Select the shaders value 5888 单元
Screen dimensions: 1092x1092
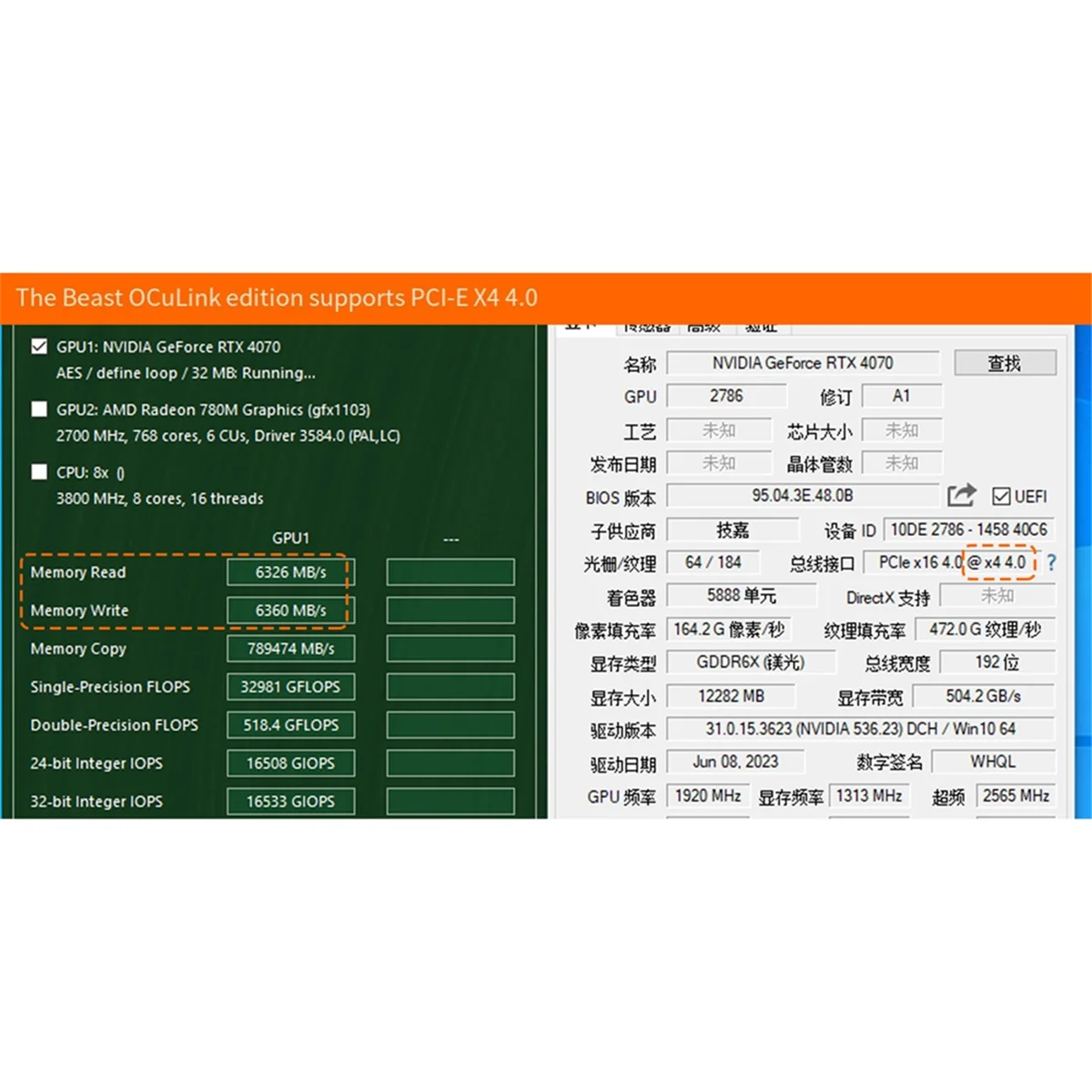(742, 596)
